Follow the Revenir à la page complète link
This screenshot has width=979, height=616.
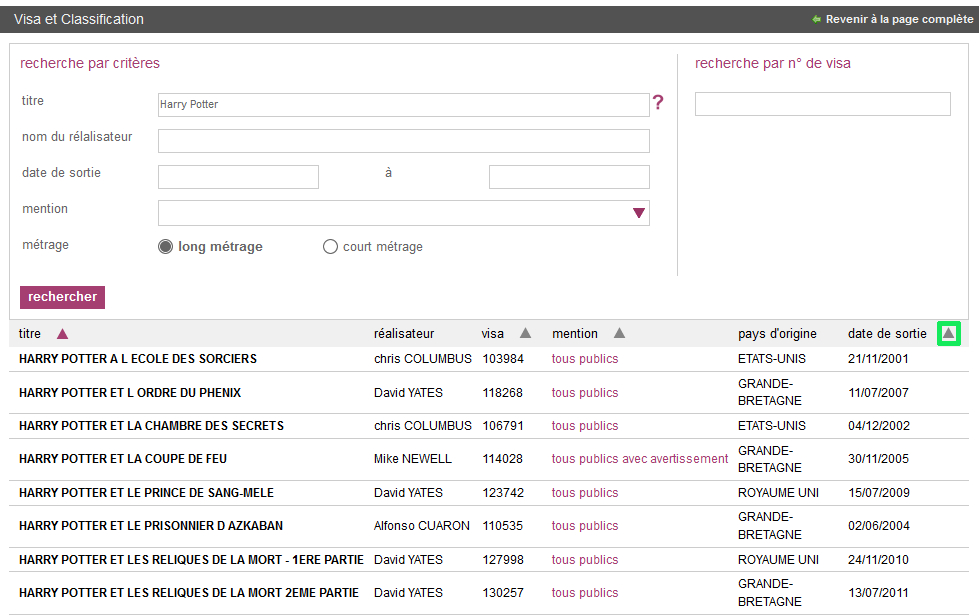898,19
